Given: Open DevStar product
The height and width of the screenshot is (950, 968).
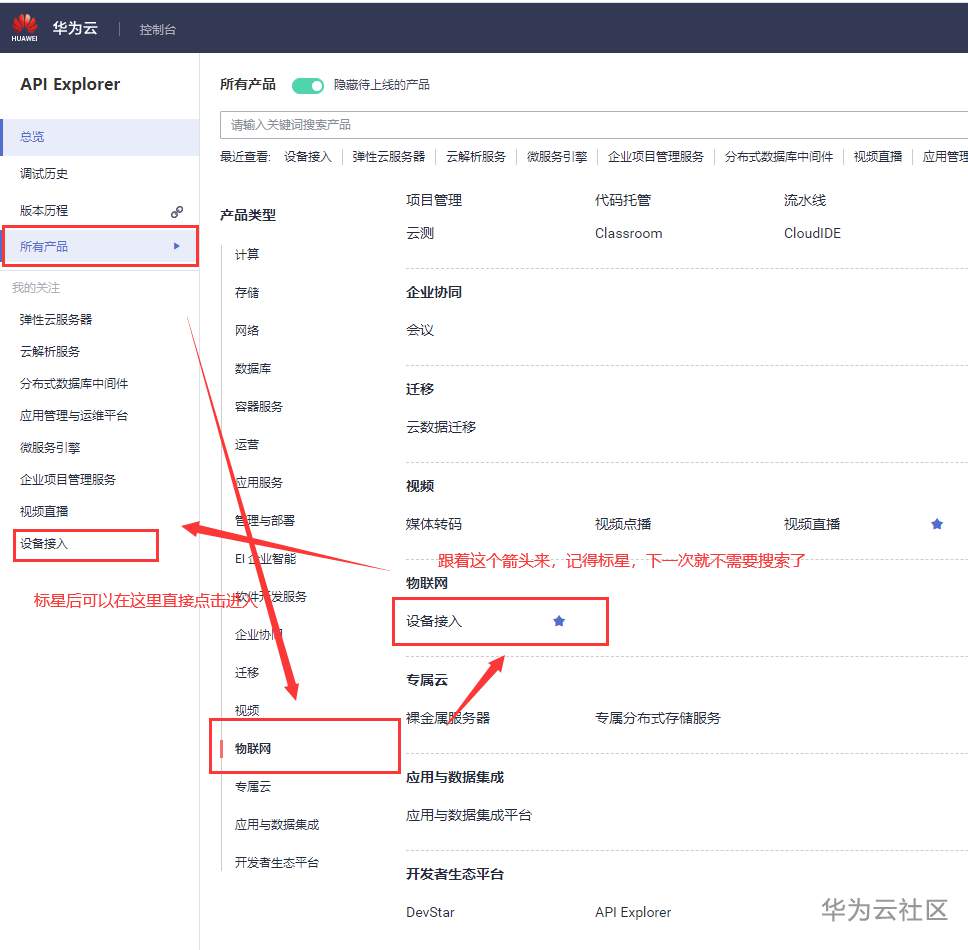Looking at the screenshot, I should tap(430, 912).
